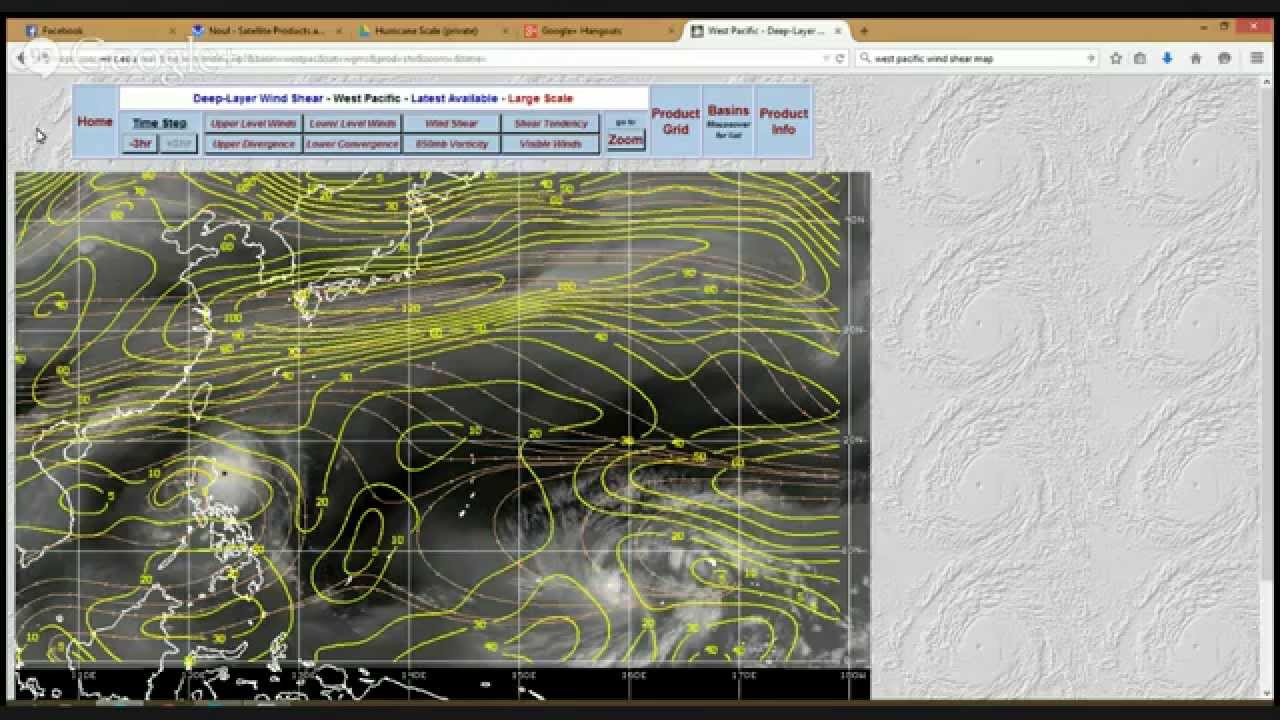Close the Noul Satellite Products tab
Viewport: 1280px width, 720px height.
coord(339,31)
